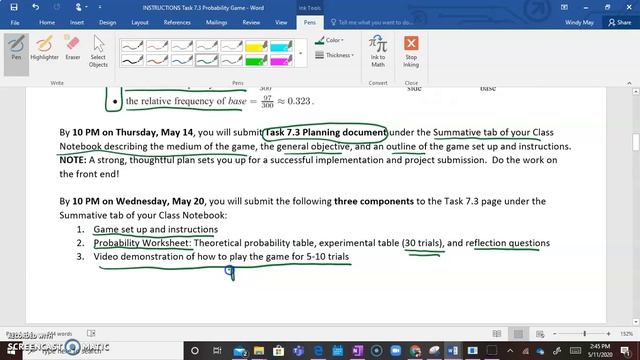640x360 pixels.
Task: Click the Windy May account name
Action: point(579,22)
